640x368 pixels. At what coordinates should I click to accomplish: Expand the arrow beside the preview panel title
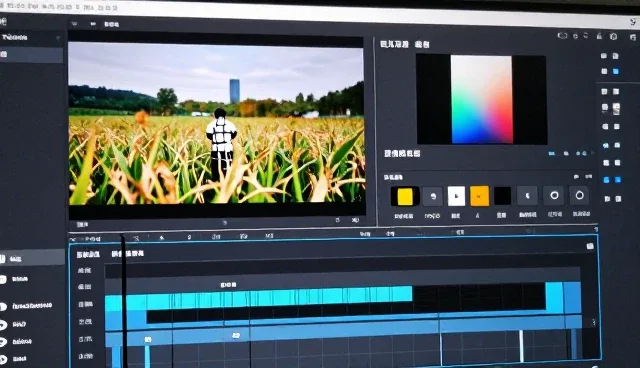[x=74, y=24]
